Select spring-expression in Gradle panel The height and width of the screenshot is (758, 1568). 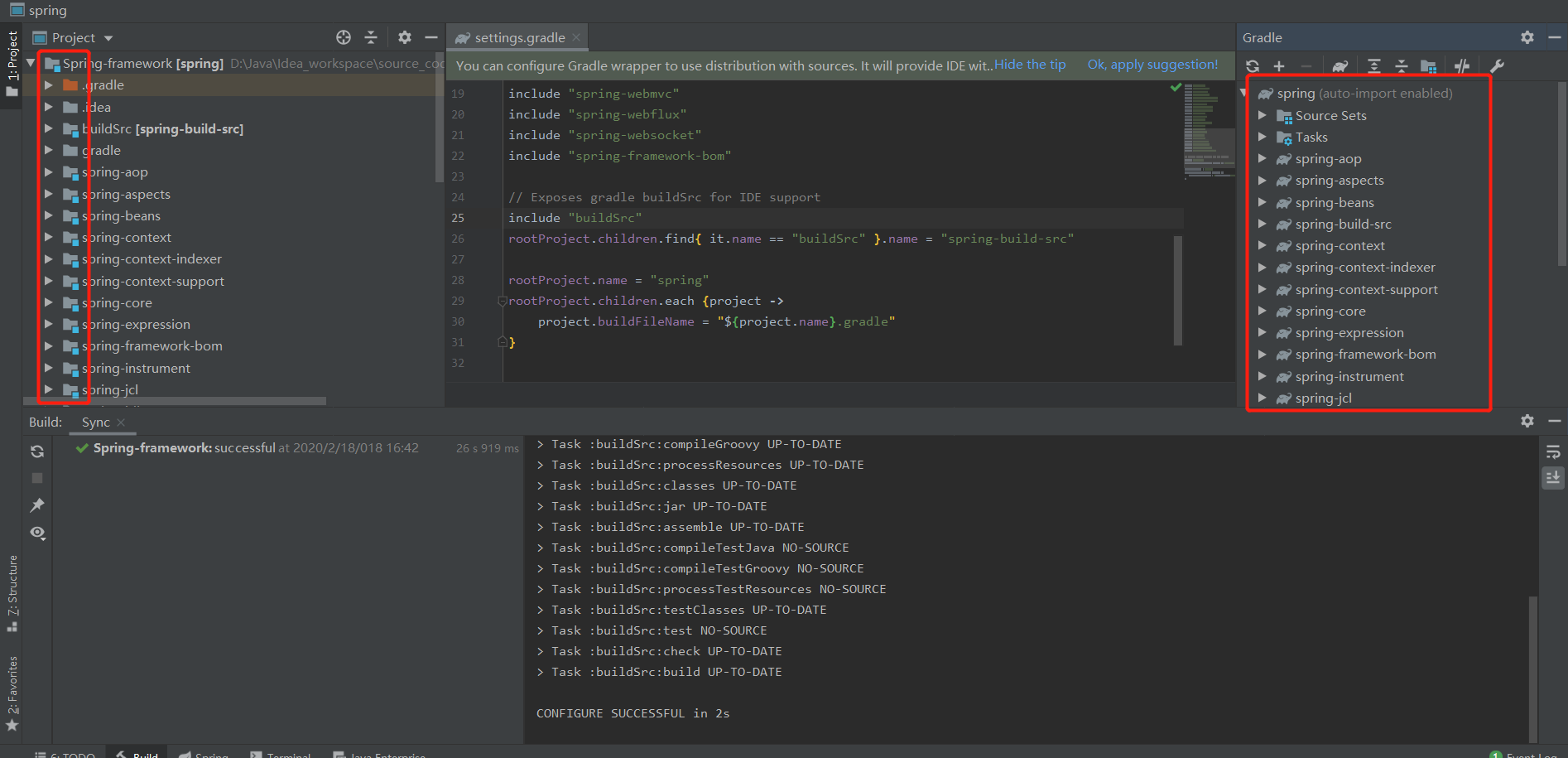point(1349,333)
